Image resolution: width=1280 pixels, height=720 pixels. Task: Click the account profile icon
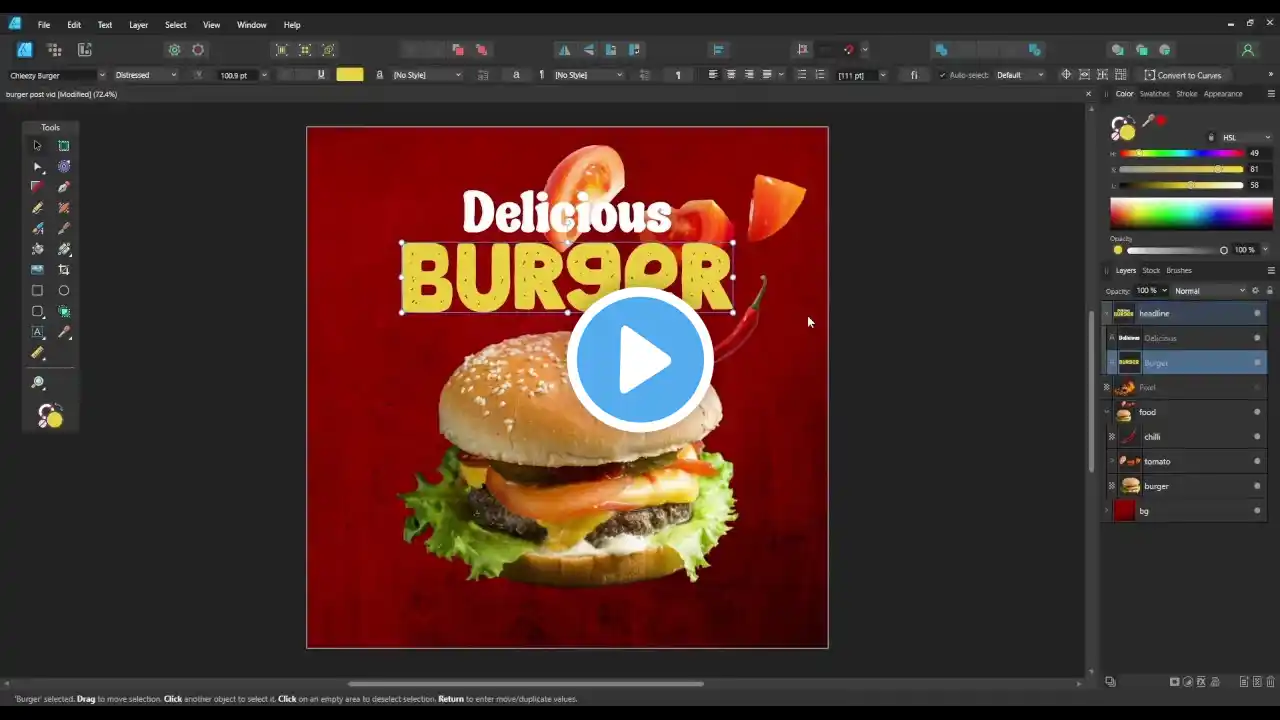pos(1247,50)
